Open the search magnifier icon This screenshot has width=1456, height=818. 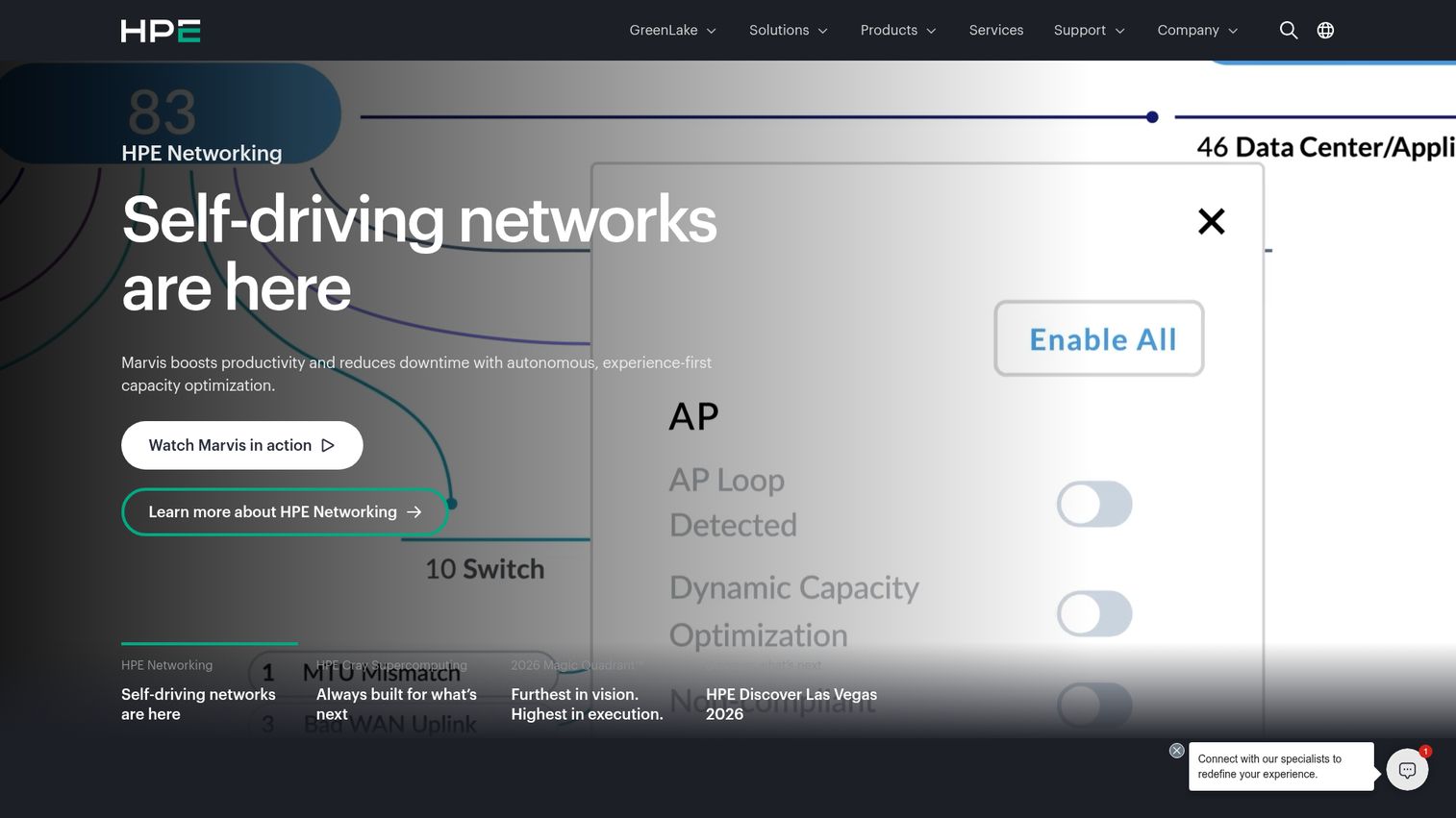click(1289, 31)
